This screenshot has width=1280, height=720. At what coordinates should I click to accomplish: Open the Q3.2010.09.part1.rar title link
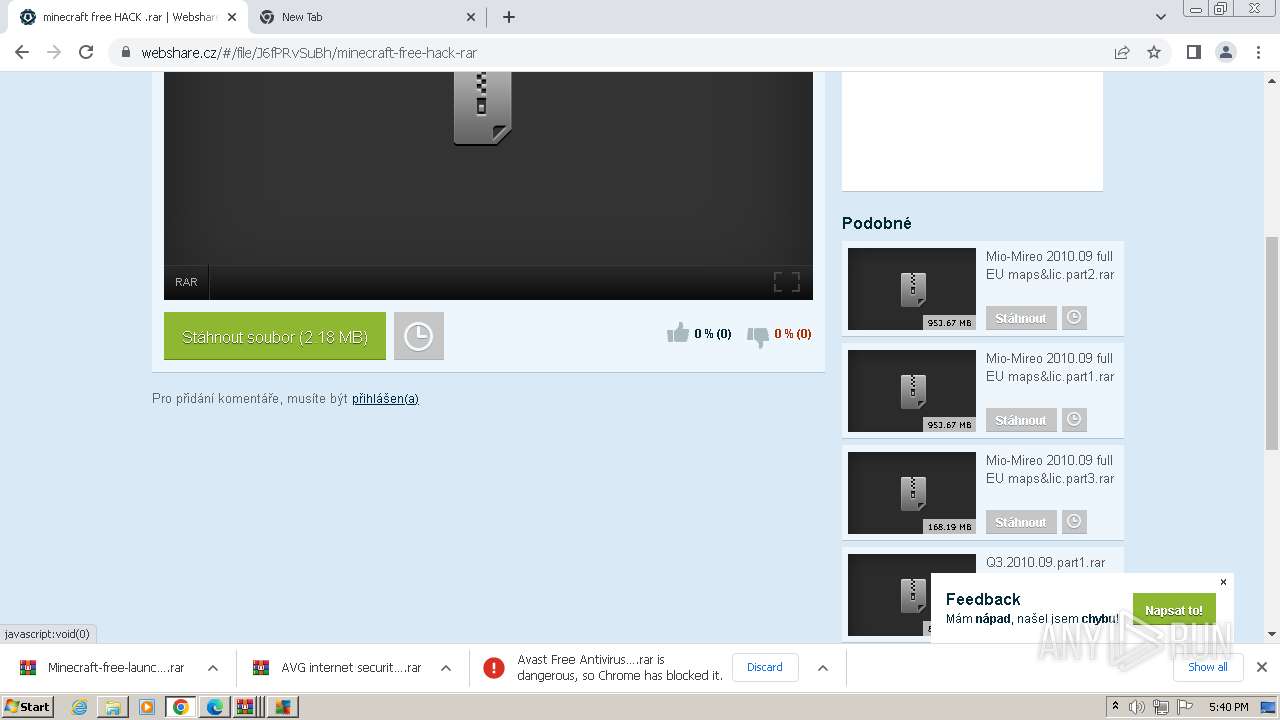pyautogui.click(x=1046, y=563)
